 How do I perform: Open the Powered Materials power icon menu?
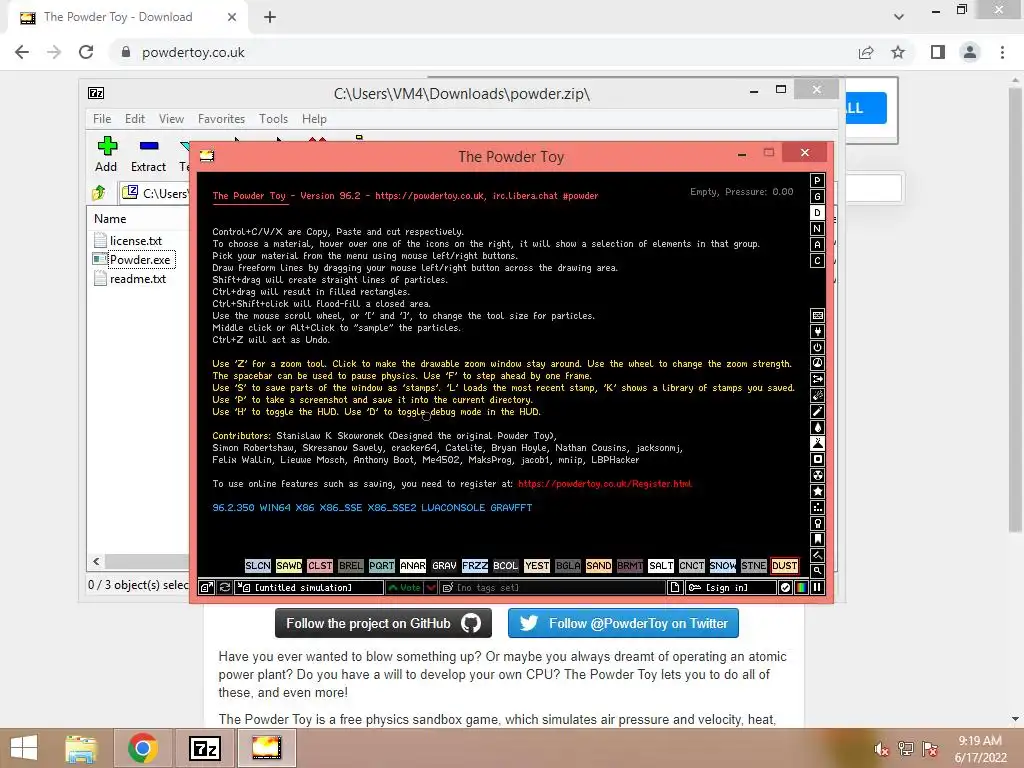[817, 347]
